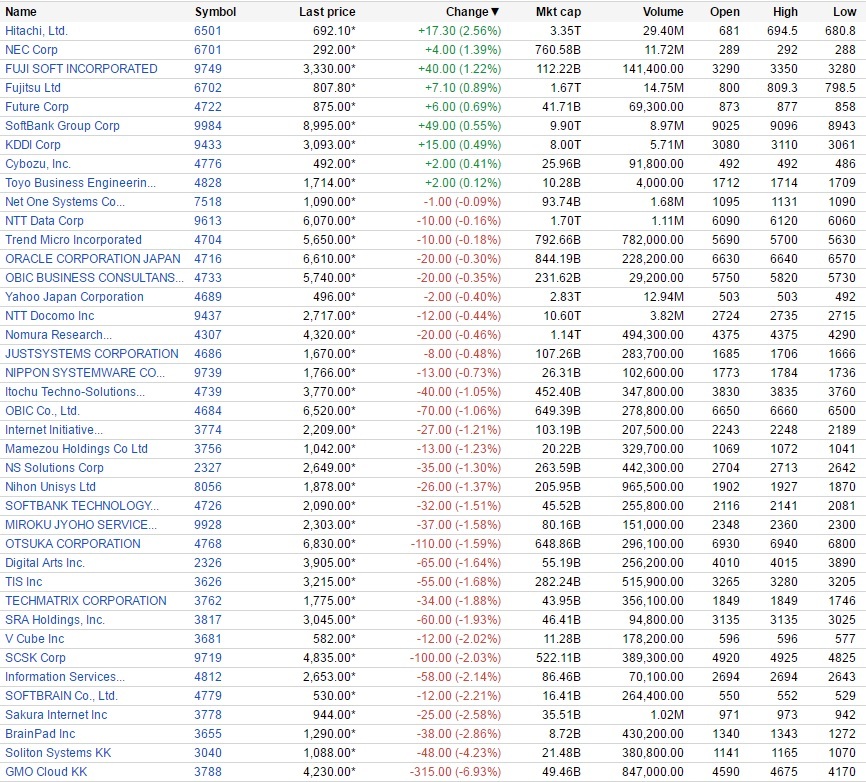Open V Cube Inc link
The image size is (866, 782).
35,639
